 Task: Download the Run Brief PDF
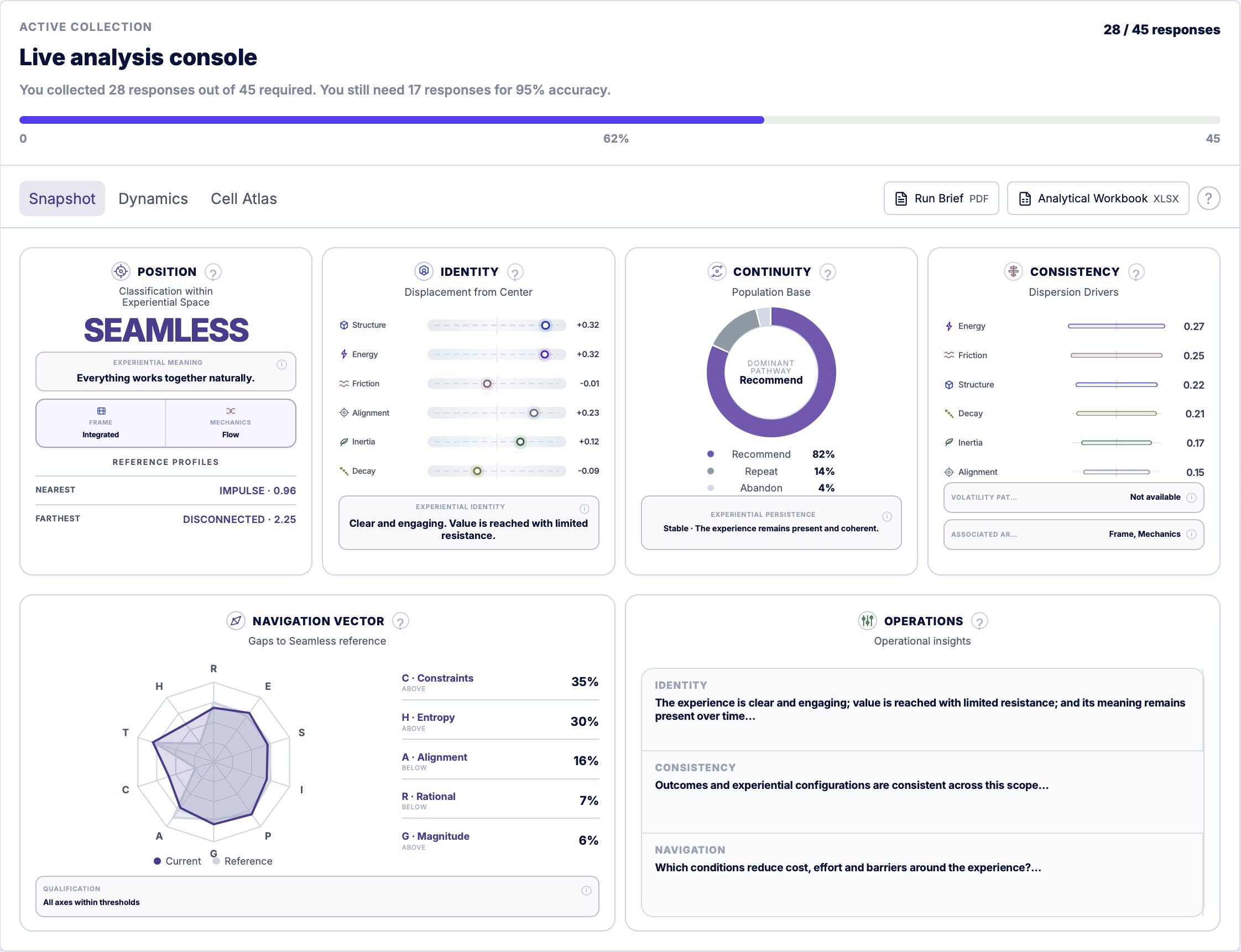[x=941, y=198]
